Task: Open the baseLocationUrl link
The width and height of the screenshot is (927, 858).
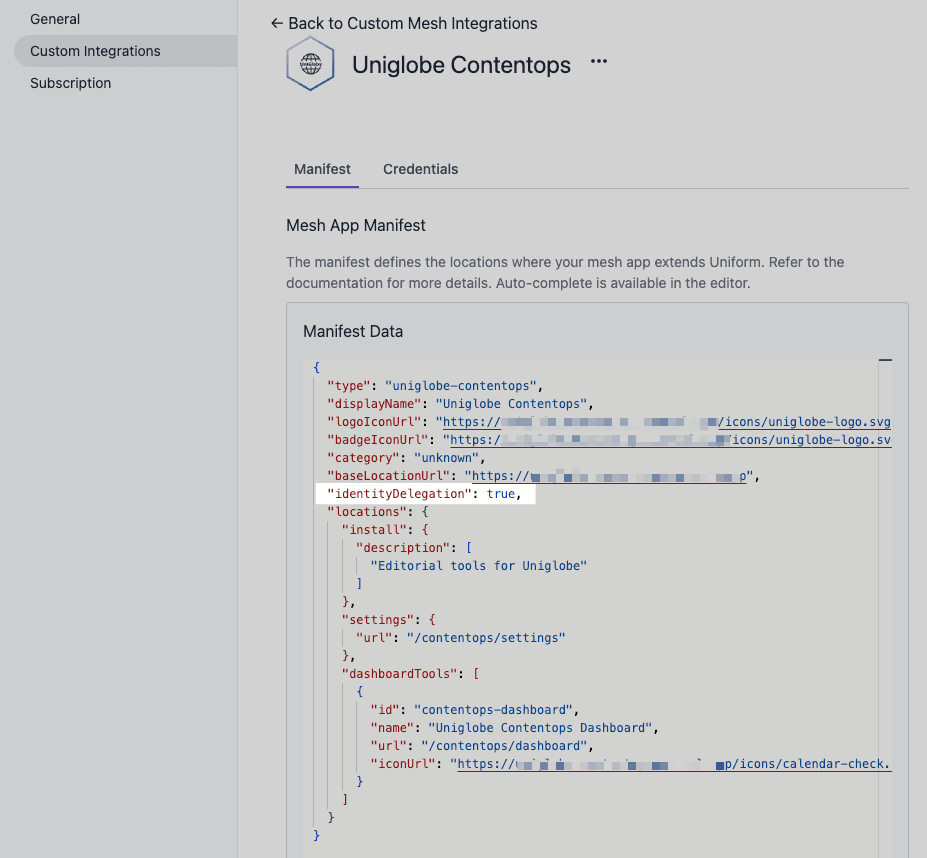Action: [x=609, y=476]
